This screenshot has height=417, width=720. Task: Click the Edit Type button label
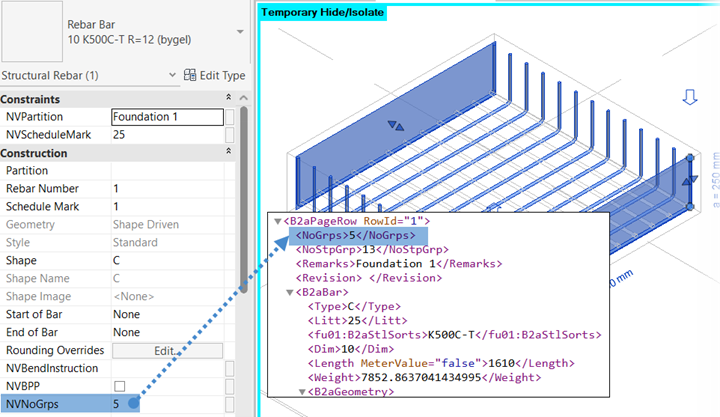coord(222,75)
